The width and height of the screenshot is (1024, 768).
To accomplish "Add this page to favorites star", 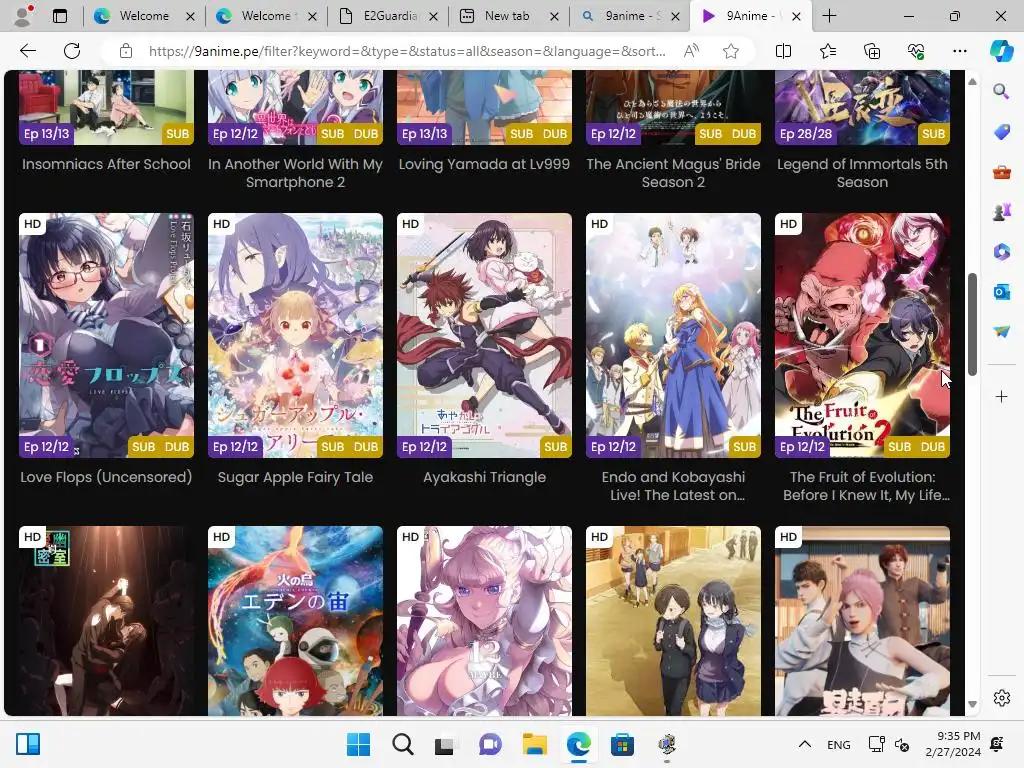I will coord(731,51).
